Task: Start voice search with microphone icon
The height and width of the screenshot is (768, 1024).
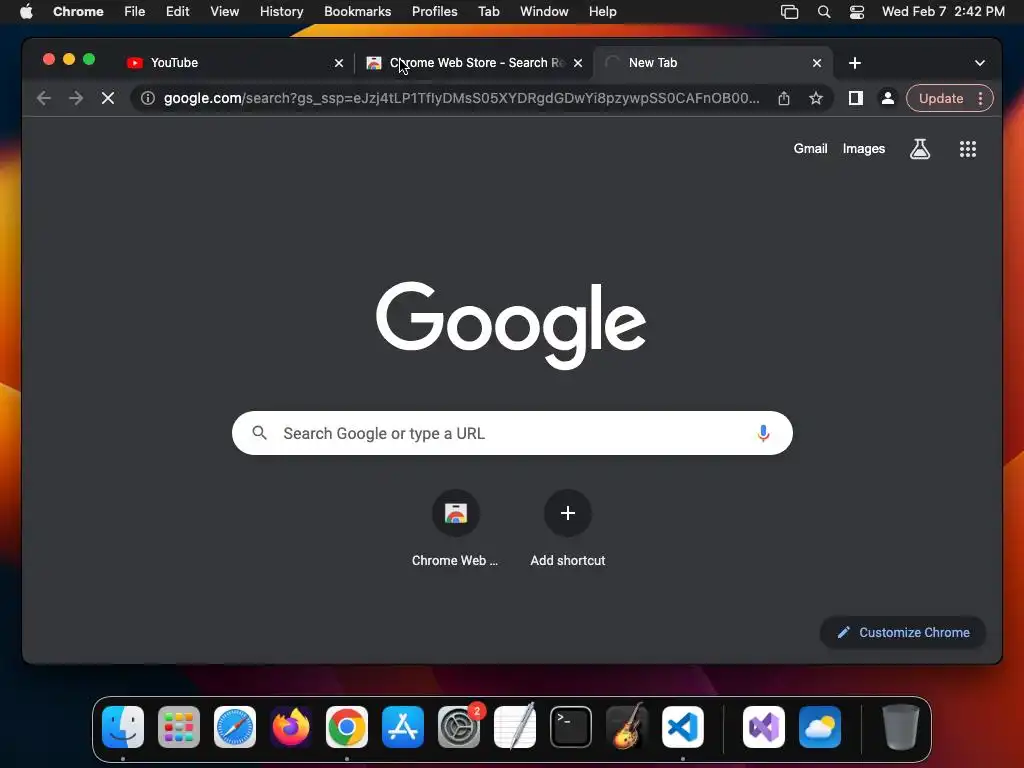Action: (763, 433)
